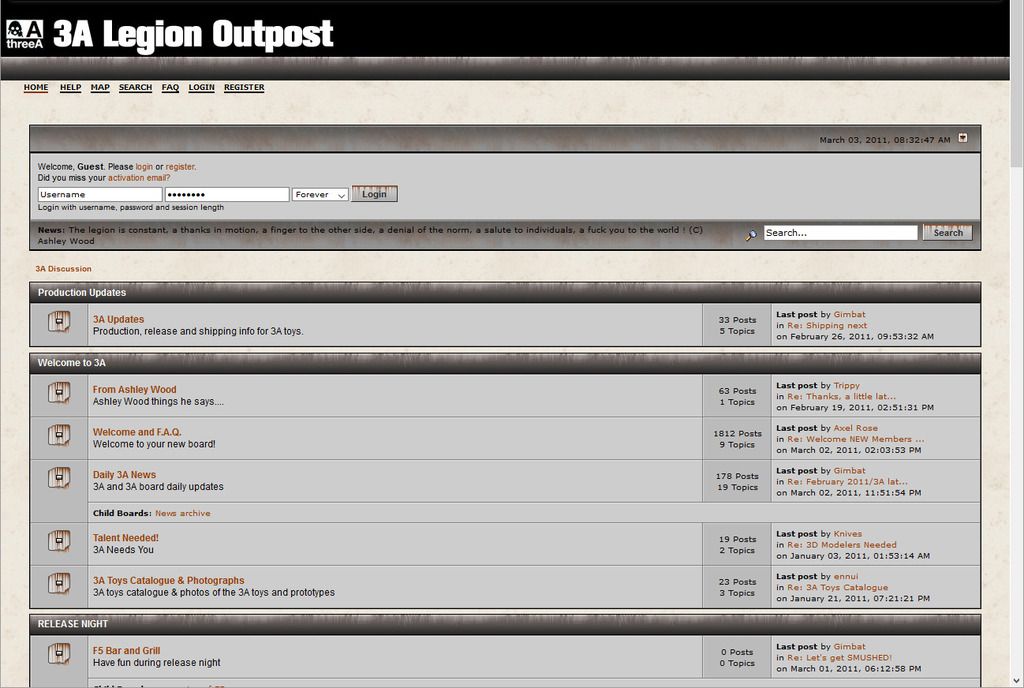Focus the Username input field
Image resolution: width=1024 pixels, height=688 pixels.
click(x=100, y=195)
